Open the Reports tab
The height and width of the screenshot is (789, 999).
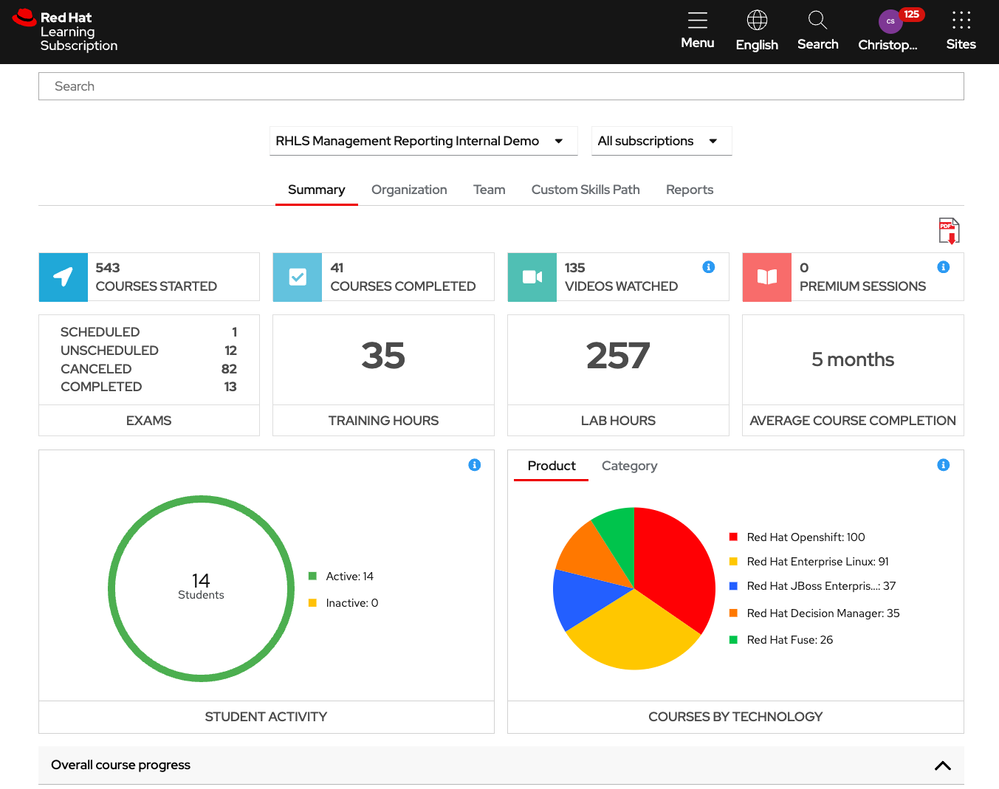[689, 190]
